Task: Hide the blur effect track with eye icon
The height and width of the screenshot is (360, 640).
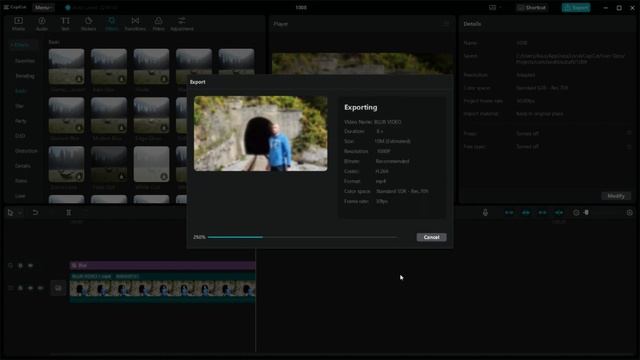Action: (30, 266)
